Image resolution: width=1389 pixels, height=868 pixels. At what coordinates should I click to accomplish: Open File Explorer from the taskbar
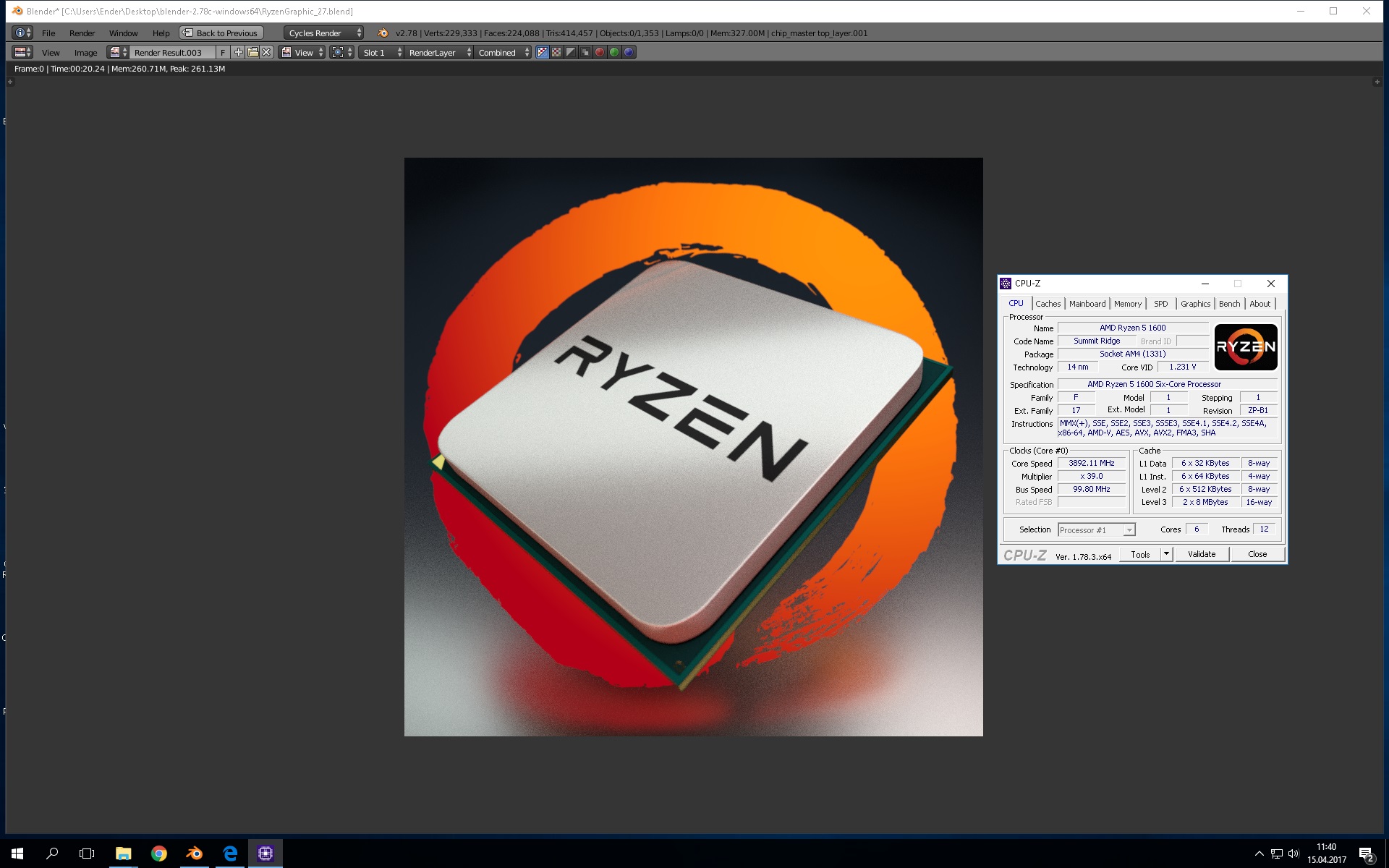point(124,854)
